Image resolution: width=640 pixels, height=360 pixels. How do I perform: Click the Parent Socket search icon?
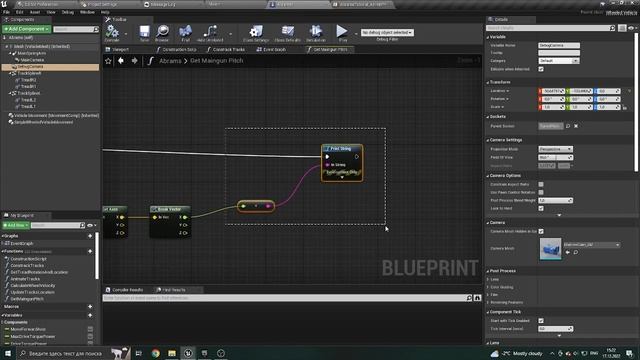click(568, 126)
